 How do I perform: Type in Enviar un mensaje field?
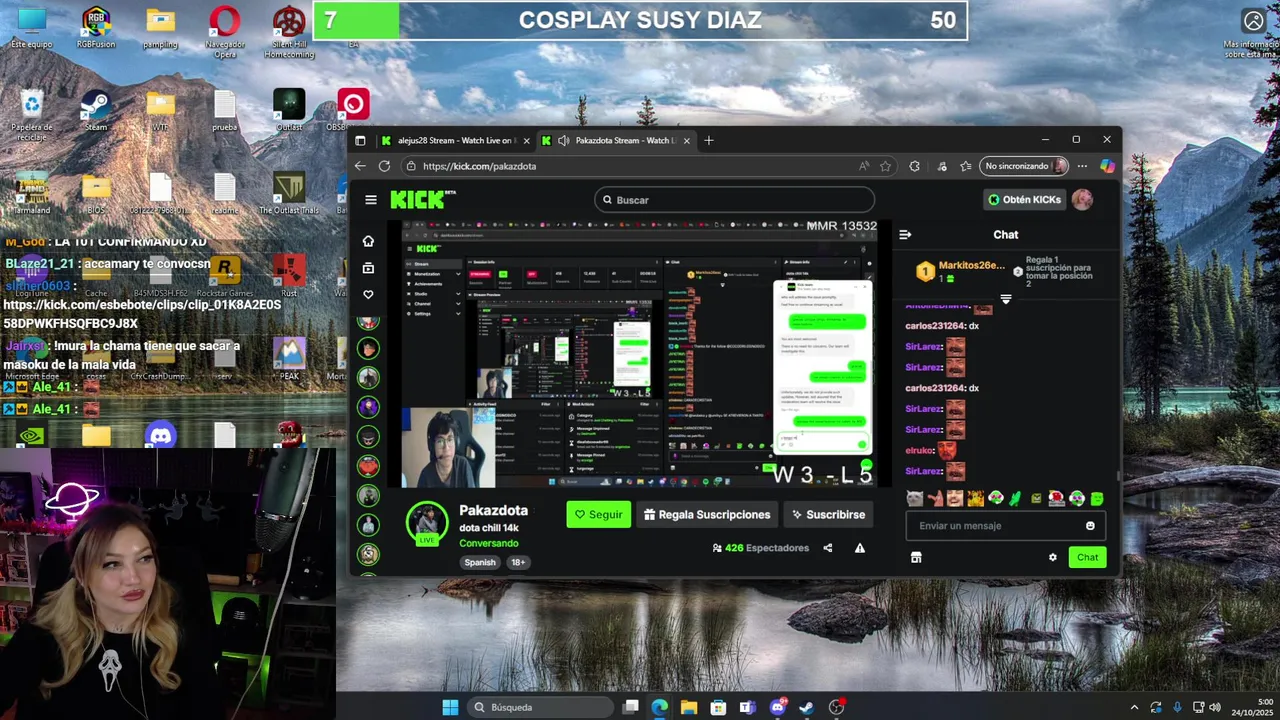(x=995, y=526)
